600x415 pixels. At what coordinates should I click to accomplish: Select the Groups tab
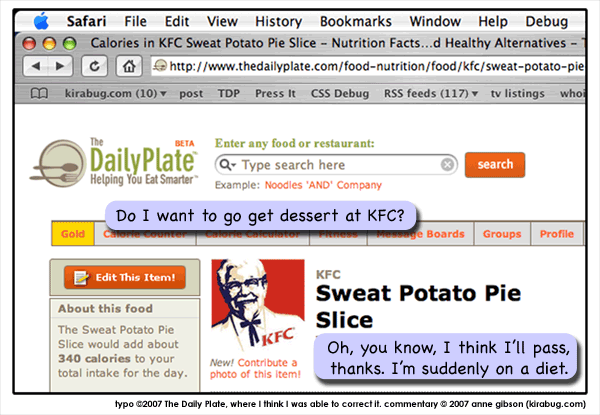pos(502,234)
